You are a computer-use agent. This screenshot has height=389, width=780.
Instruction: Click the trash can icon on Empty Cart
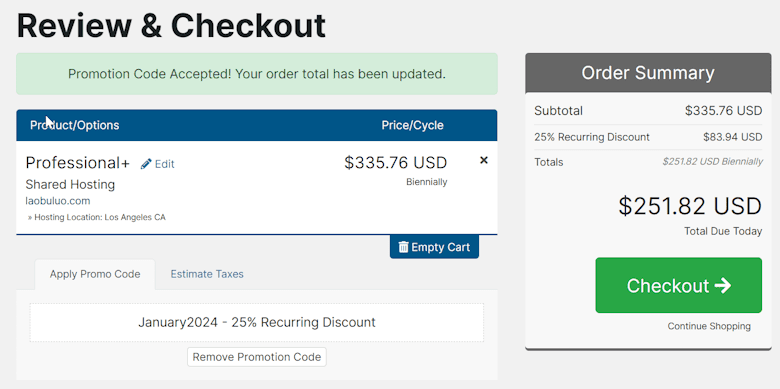[x=403, y=247]
